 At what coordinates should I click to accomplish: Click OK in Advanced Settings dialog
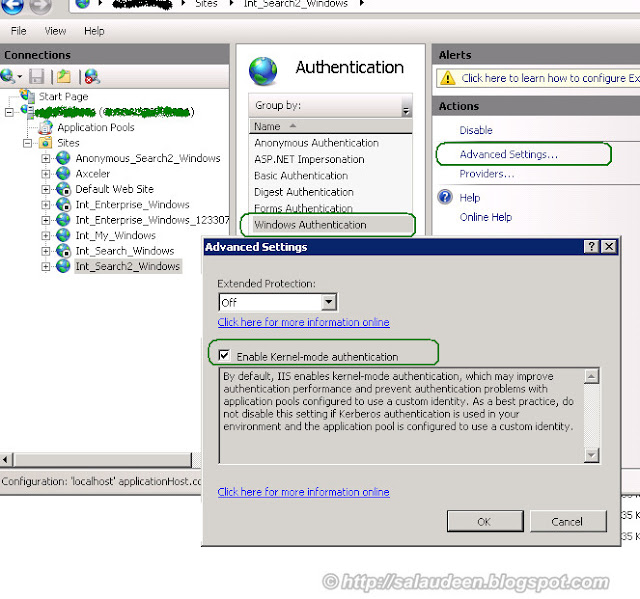coord(485,521)
